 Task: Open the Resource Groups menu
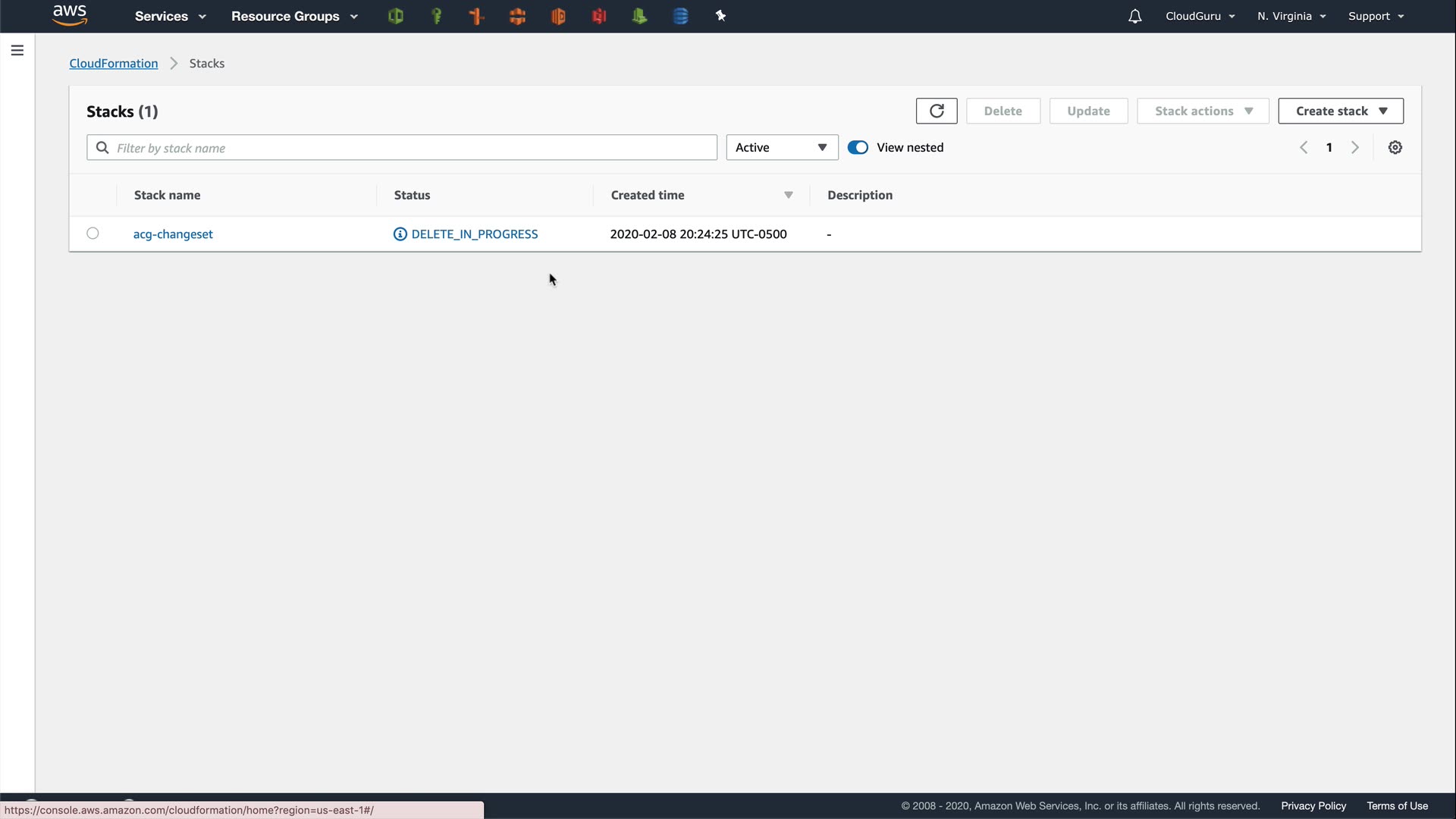point(294,16)
